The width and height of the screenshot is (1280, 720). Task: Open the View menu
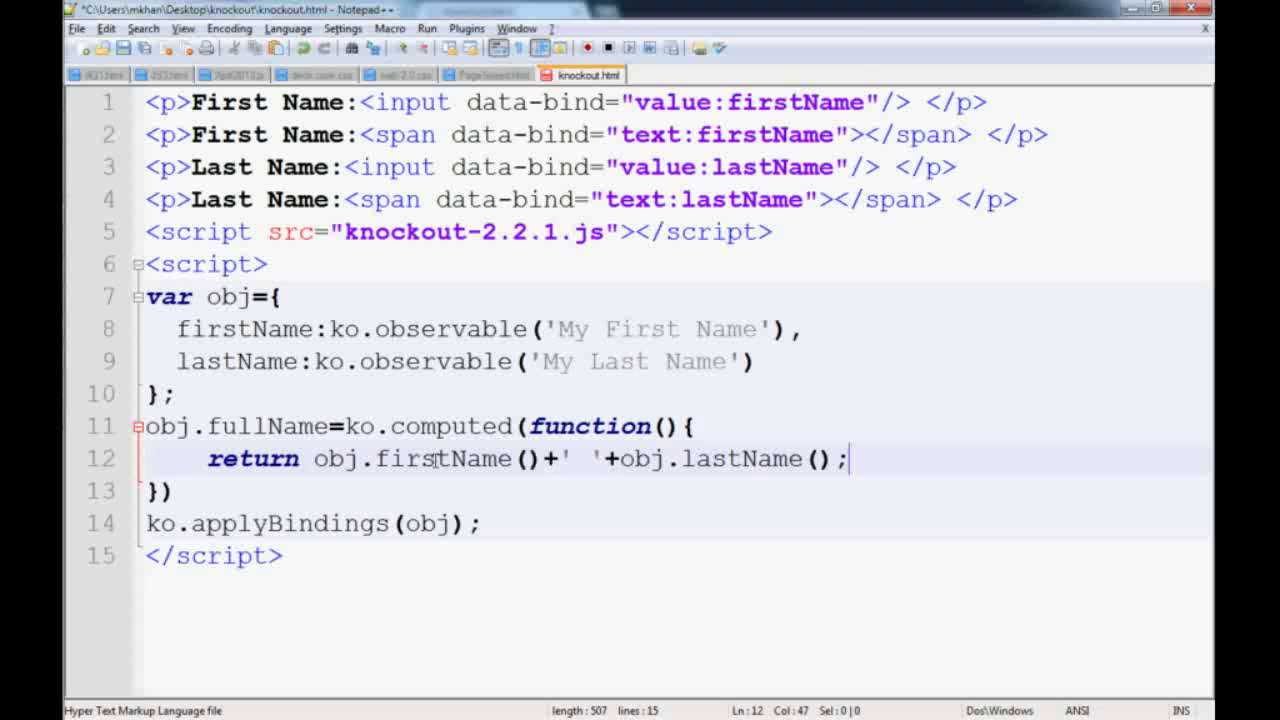[183, 29]
